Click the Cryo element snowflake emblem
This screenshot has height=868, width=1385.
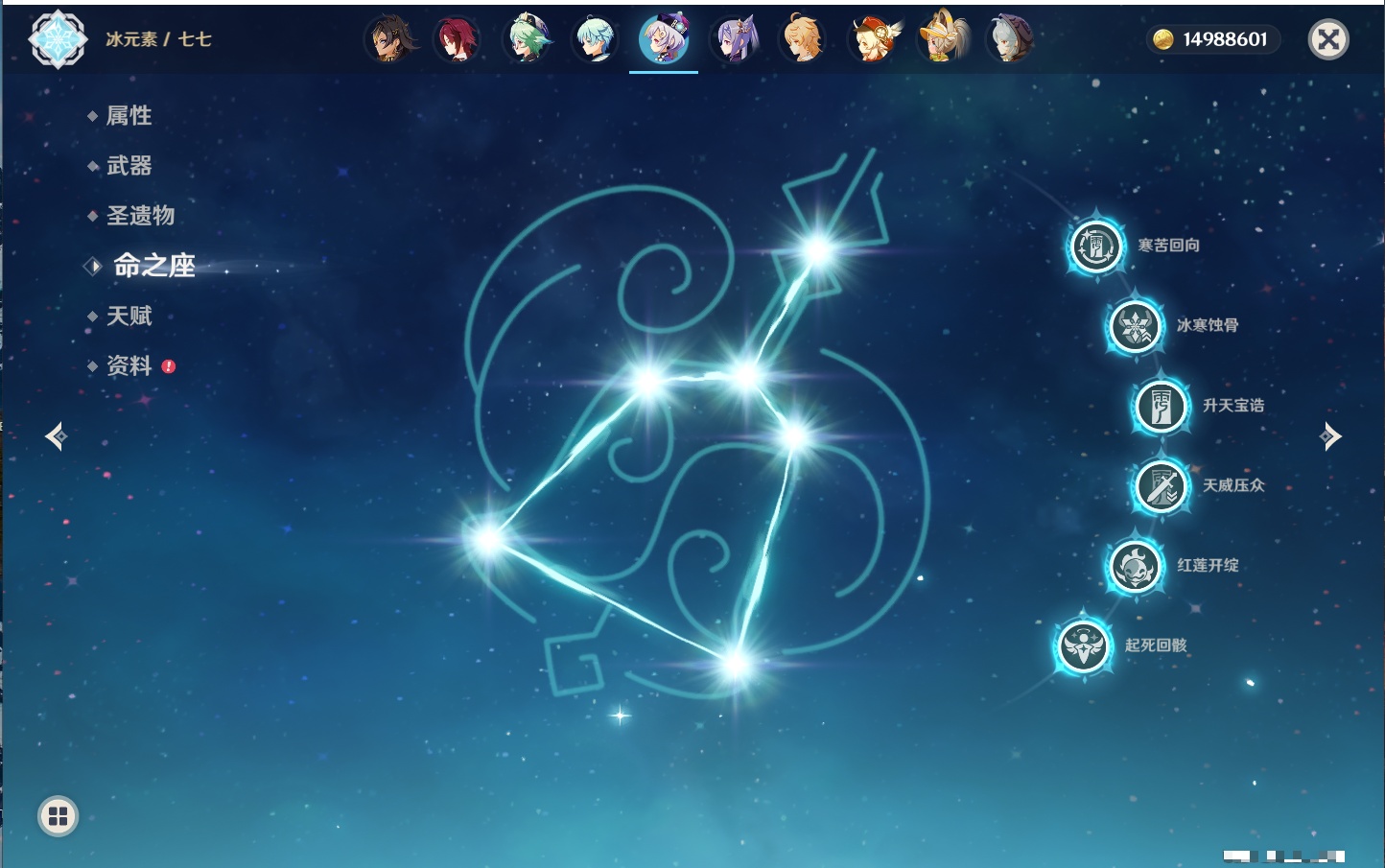point(58,39)
